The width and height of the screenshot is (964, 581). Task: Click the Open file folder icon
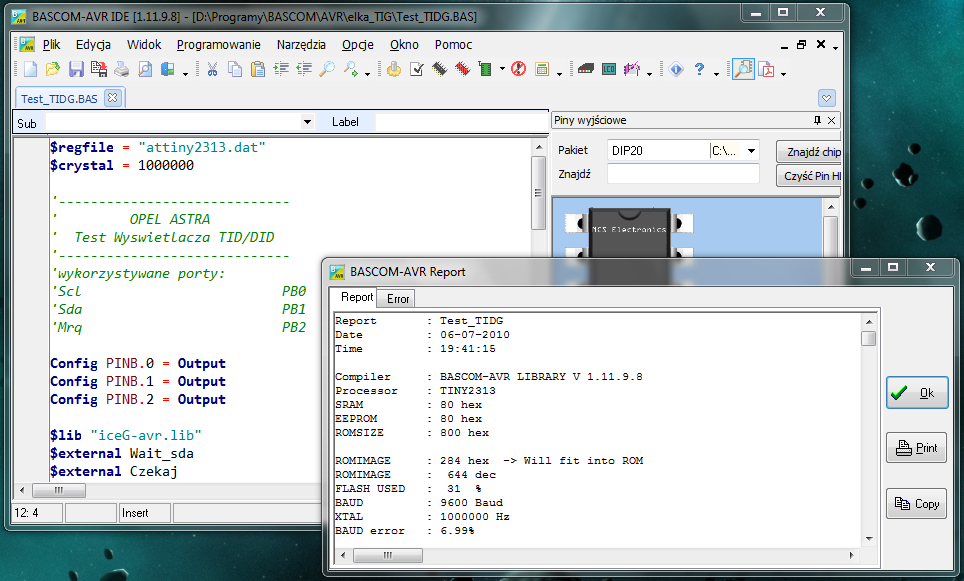53,70
